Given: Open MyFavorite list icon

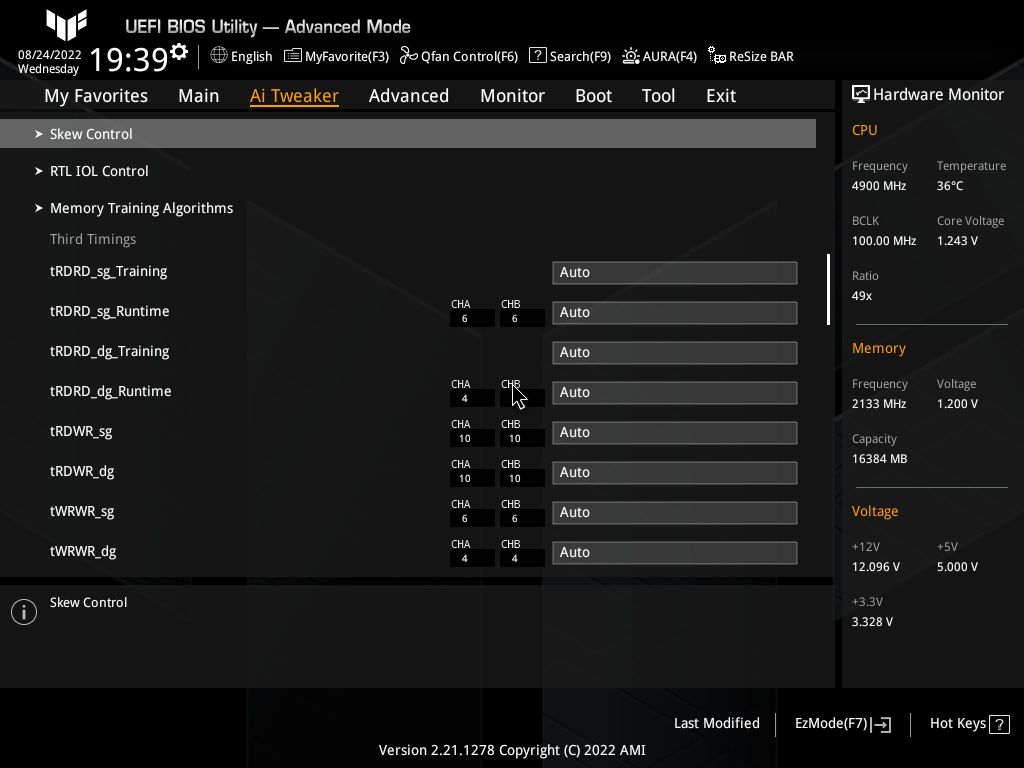Looking at the screenshot, I should point(293,56).
